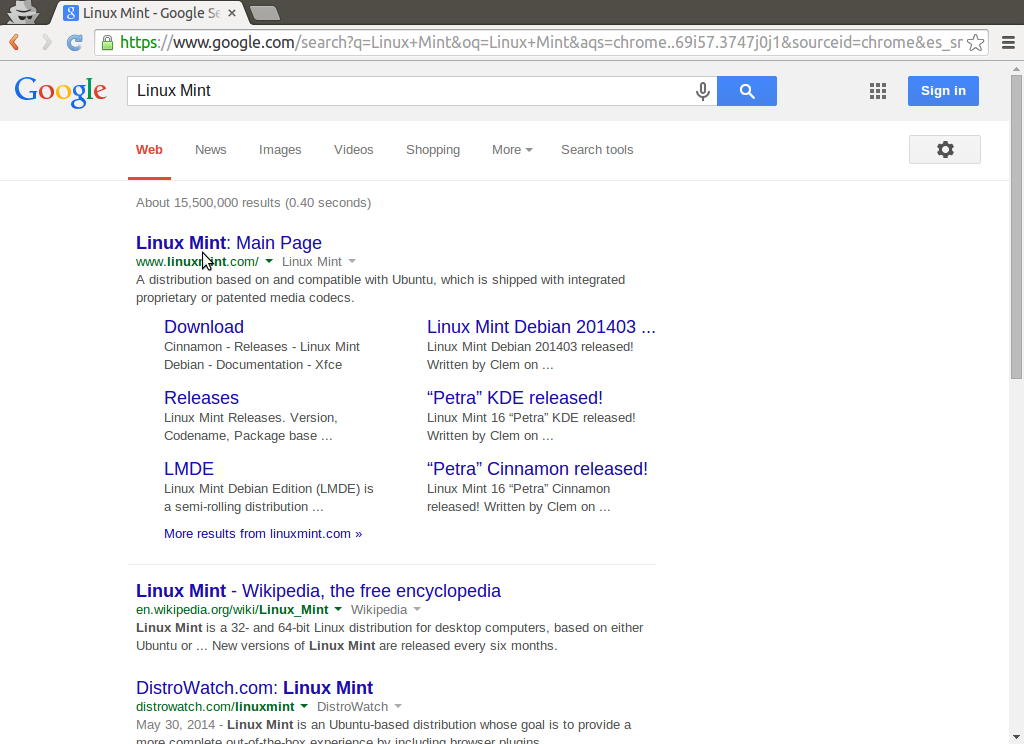Viewport: 1024px width, 744px height.
Task: Switch to the Images search tab
Action: (x=279, y=149)
